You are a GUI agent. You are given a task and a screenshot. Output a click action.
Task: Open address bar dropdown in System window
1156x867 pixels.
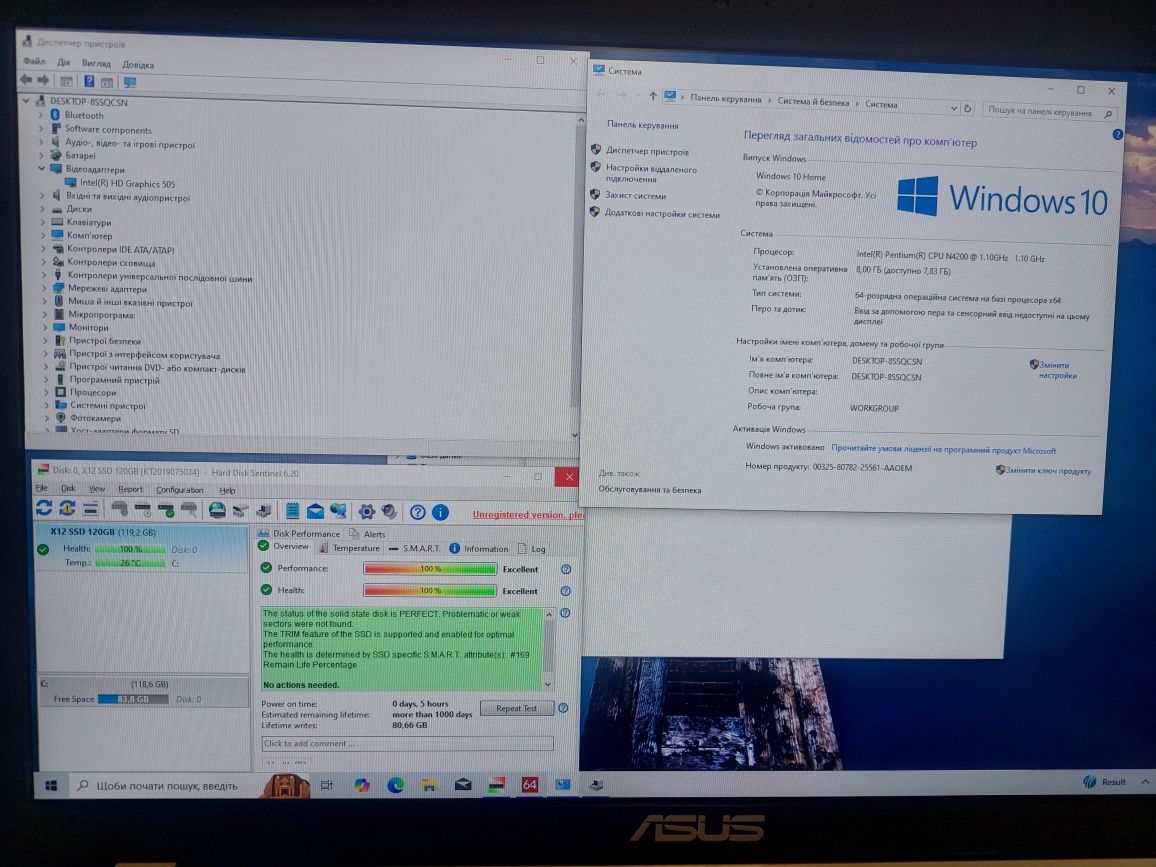click(x=953, y=108)
